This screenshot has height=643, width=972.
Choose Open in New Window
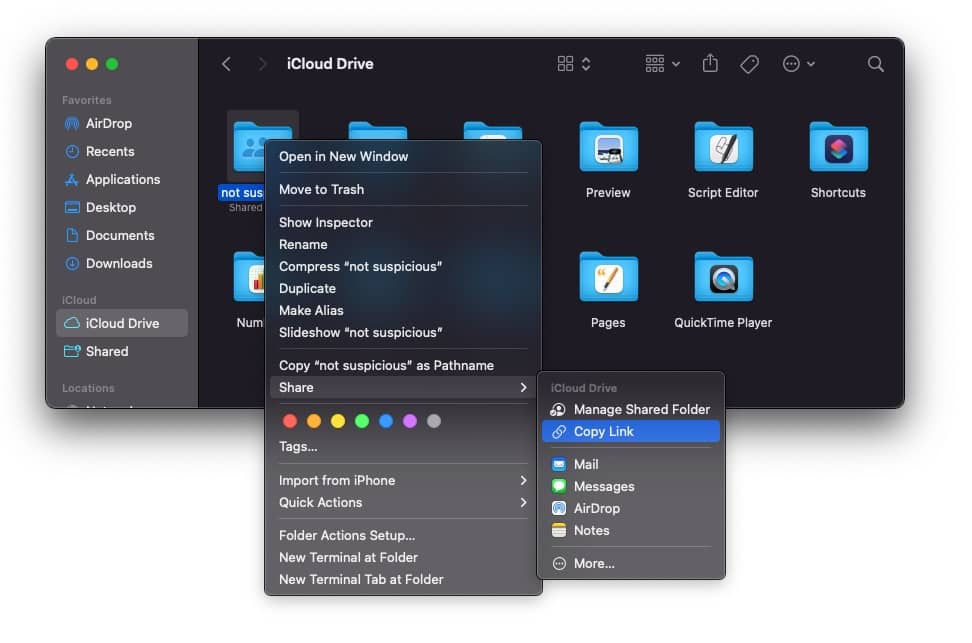pos(403,157)
